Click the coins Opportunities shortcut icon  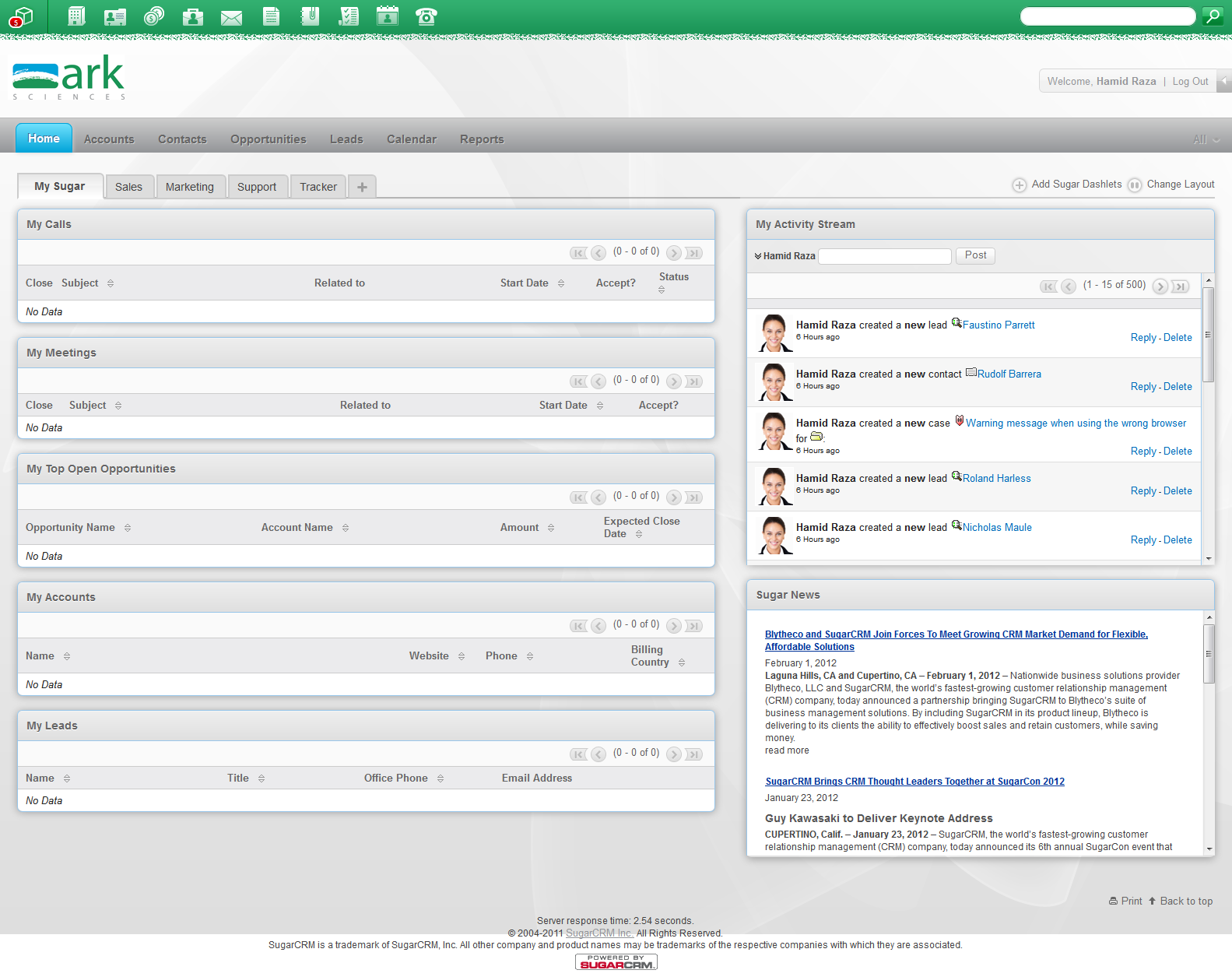pos(154,16)
